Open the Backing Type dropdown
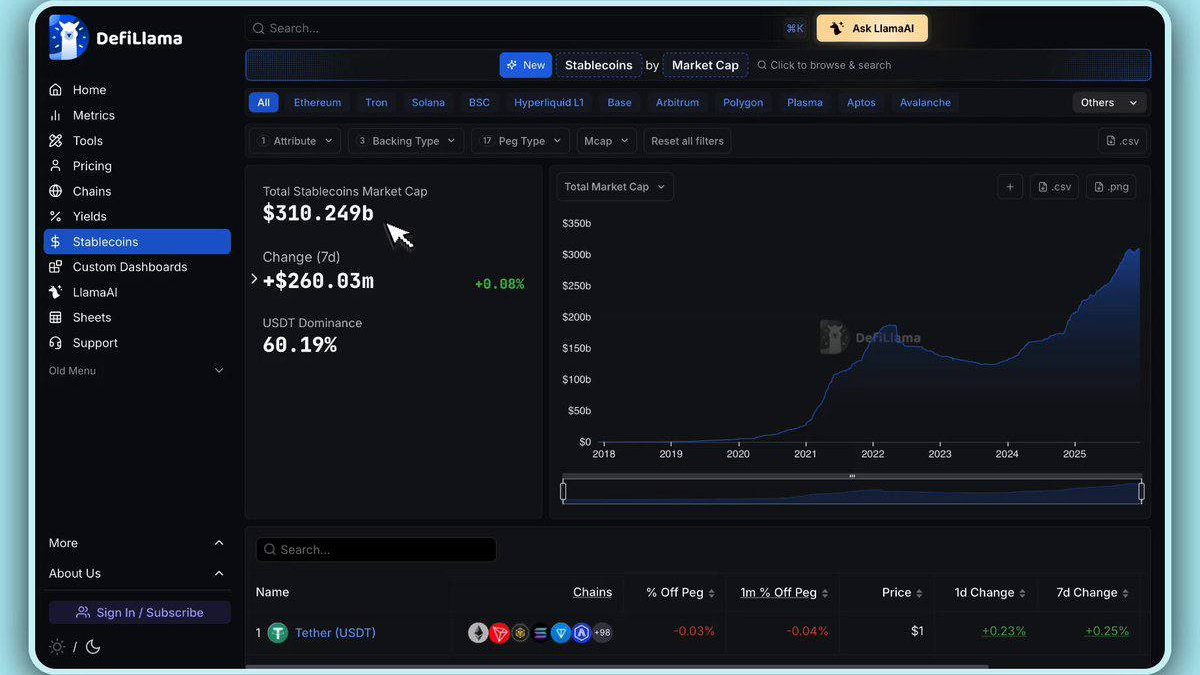Image resolution: width=1200 pixels, height=675 pixels. [406, 141]
